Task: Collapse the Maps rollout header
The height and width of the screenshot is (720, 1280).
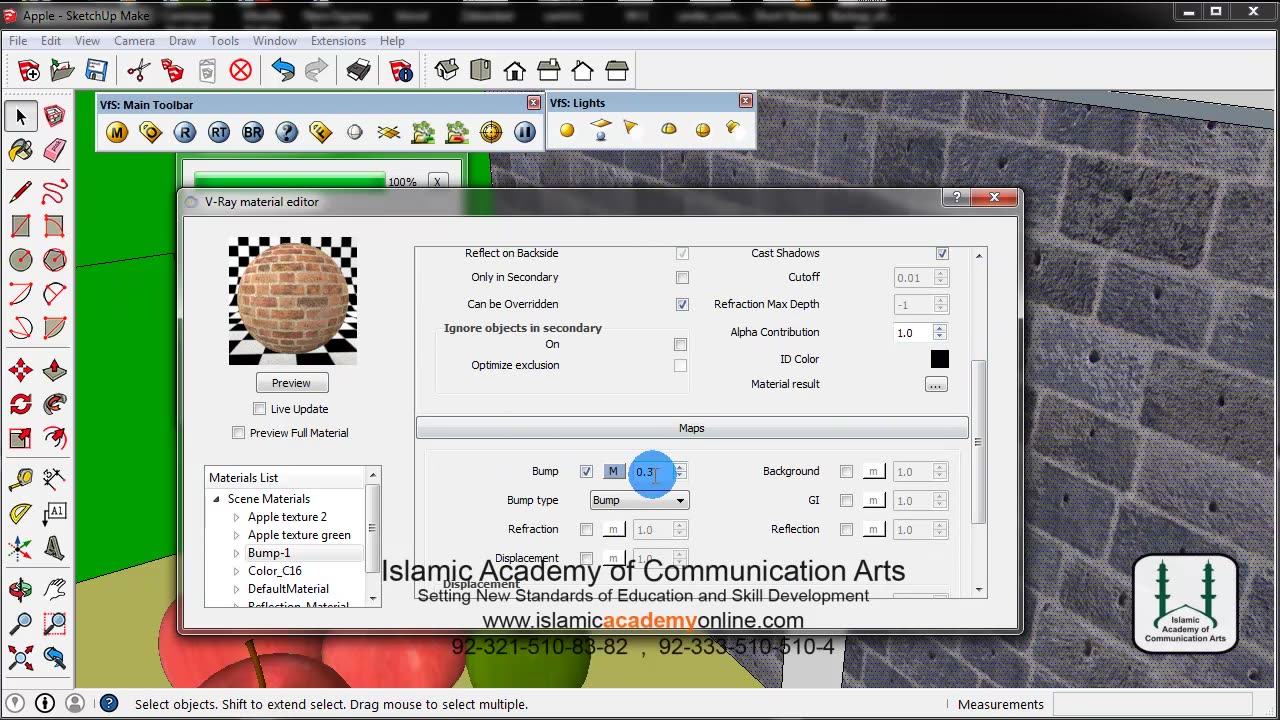Action: click(692, 428)
